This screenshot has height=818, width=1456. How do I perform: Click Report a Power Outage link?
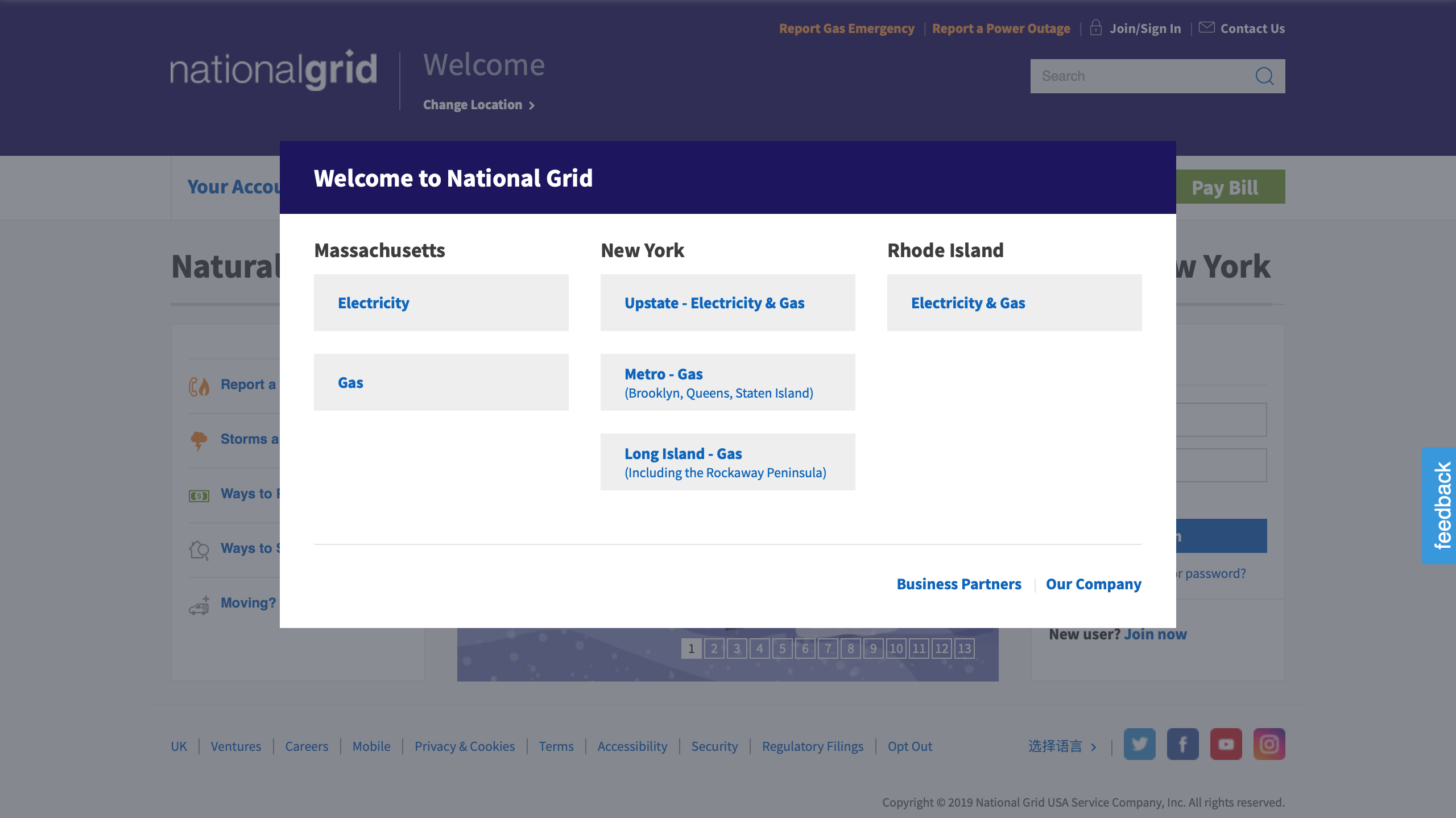pyautogui.click(x=1001, y=28)
